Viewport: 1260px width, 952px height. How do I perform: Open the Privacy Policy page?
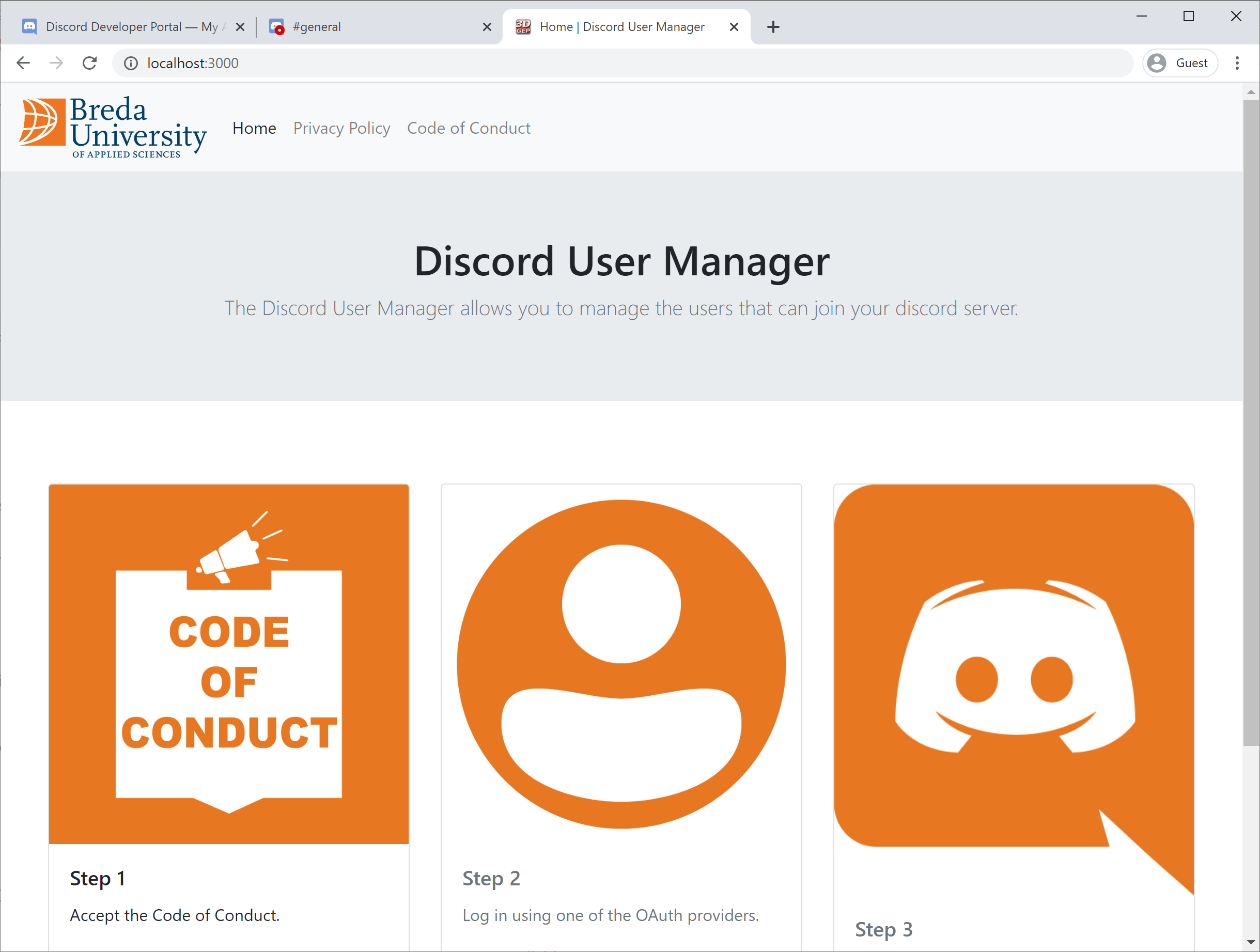[x=341, y=128]
